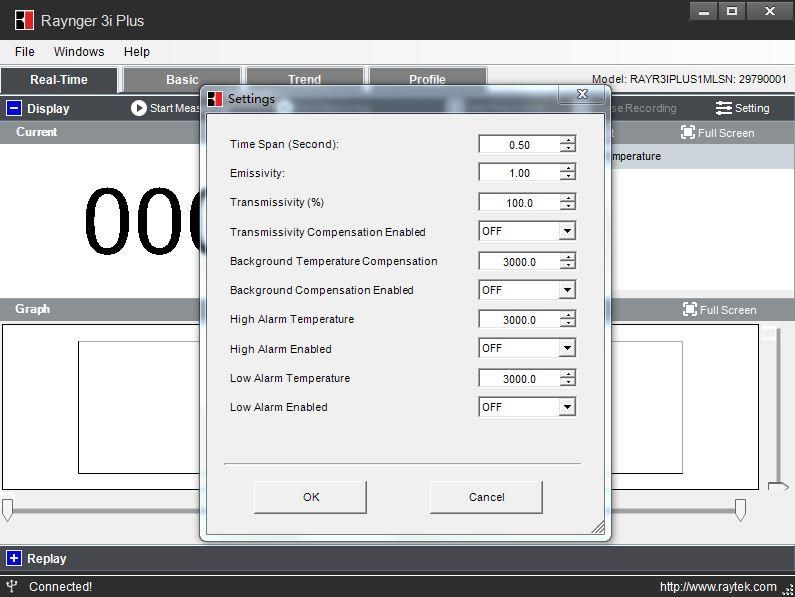Cancel the Settings dialog
The width and height of the screenshot is (795, 597).
click(486, 497)
